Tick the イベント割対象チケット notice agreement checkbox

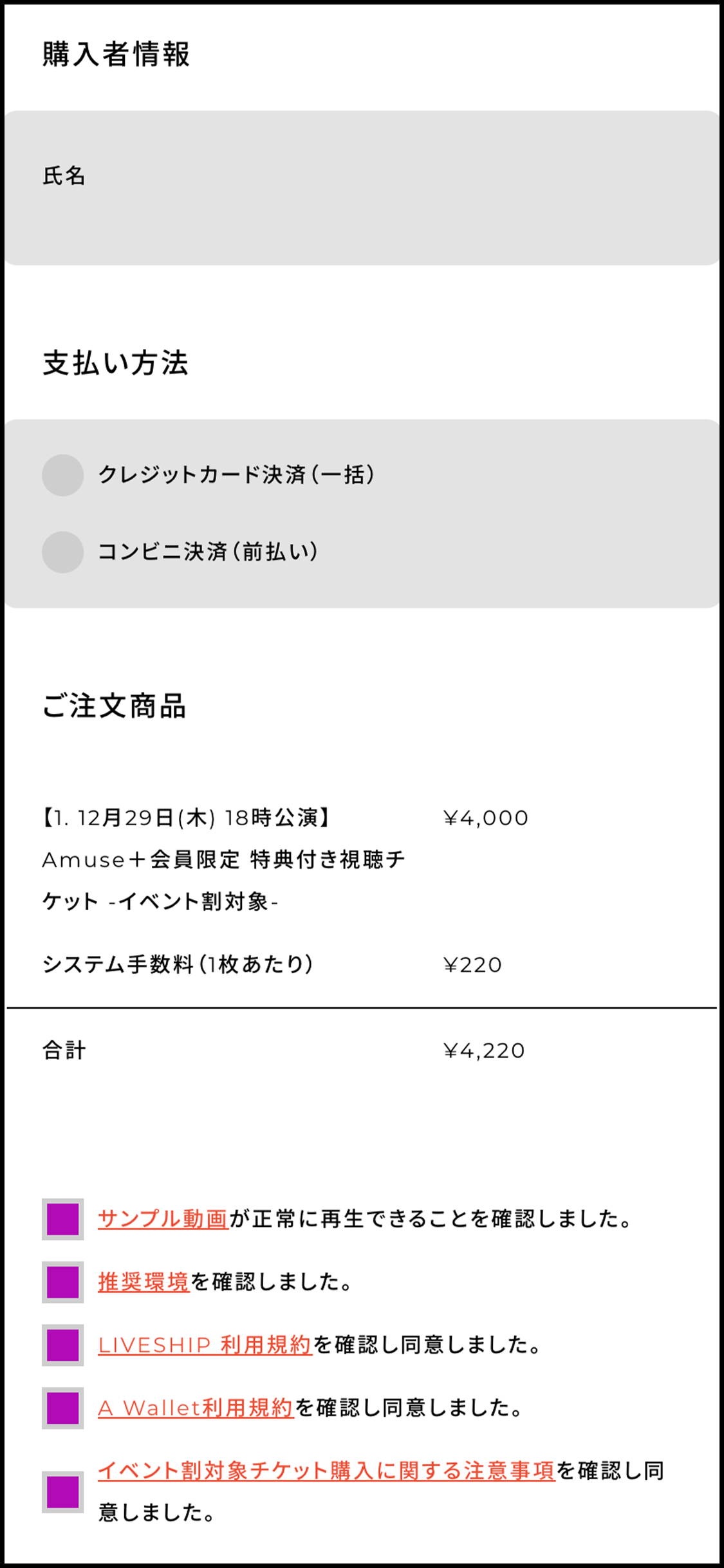click(x=63, y=1492)
